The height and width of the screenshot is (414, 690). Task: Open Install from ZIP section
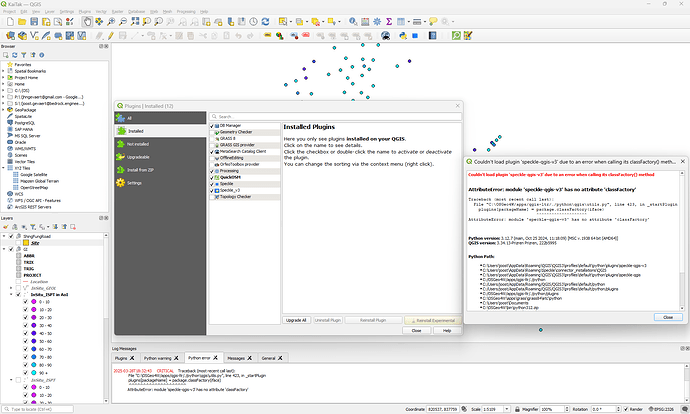coord(160,170)
